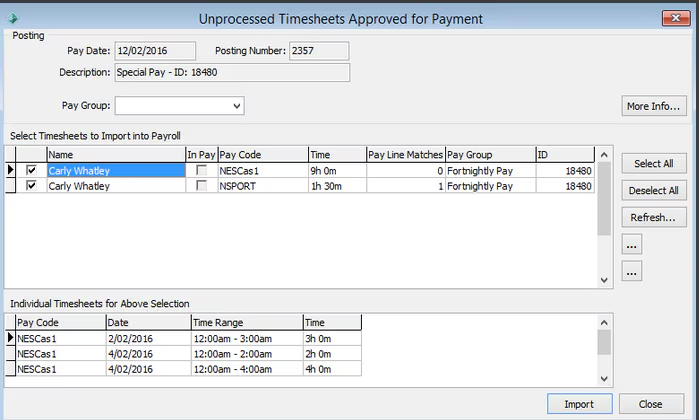Viewport: 699px width, 420px height.
Task: Close the Unprocessed Timesheets dialog window
Action: pyautogui.click(x=676, y=18)
